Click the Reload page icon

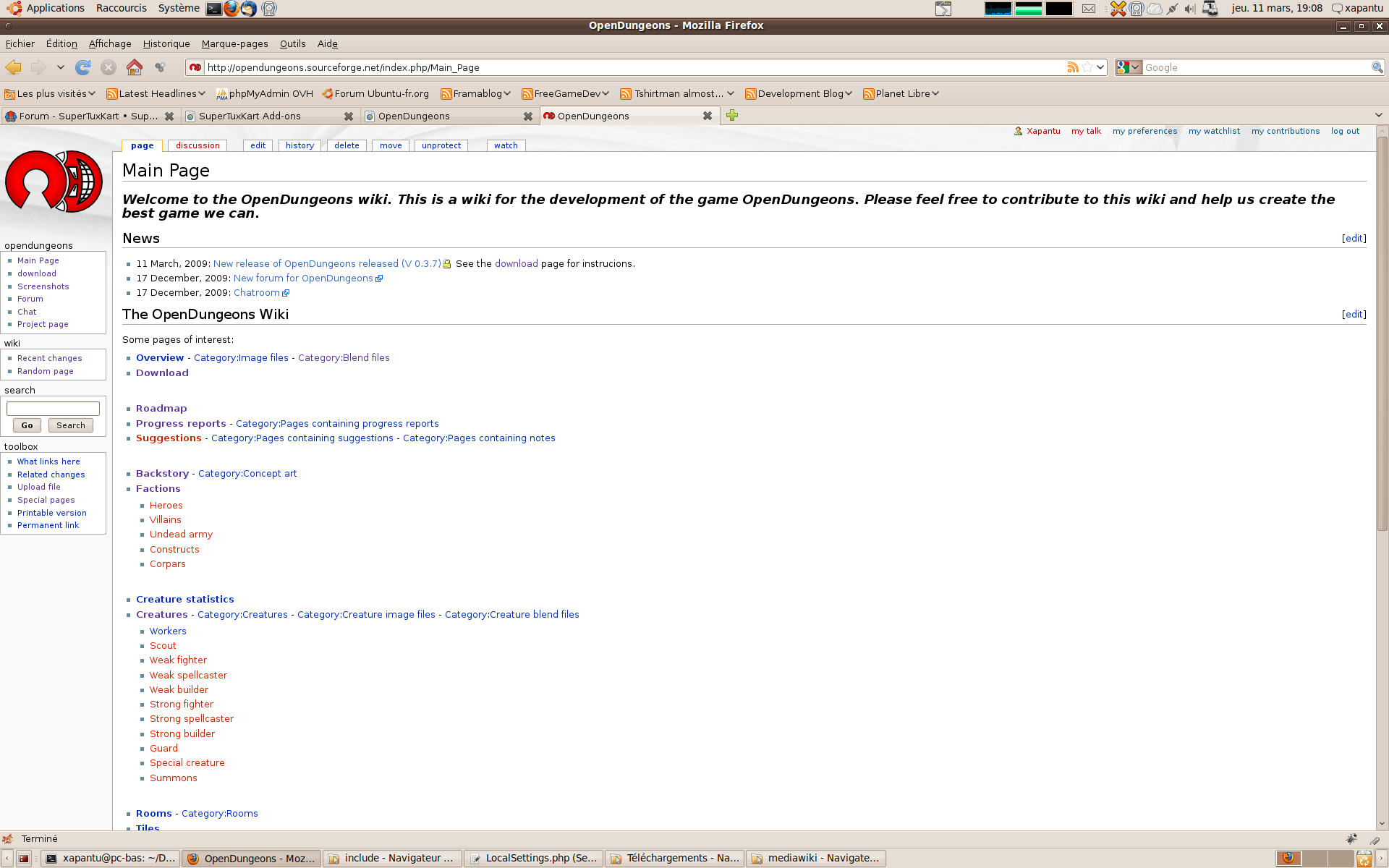pyautogui.click(x=83, y=67)
